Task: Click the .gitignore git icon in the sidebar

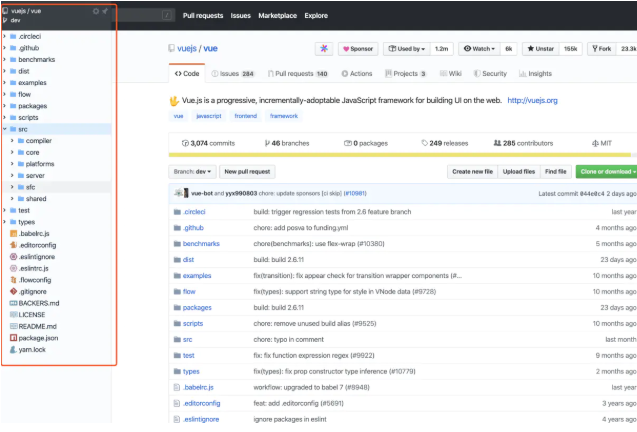Action: pos(13,291)
